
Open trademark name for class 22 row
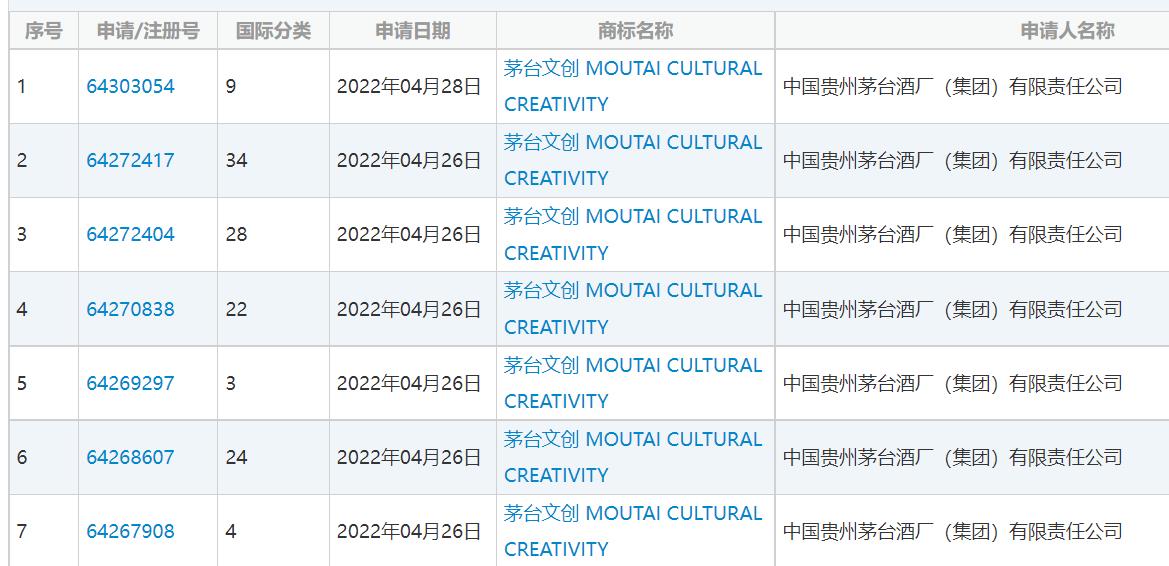[632, 291]
